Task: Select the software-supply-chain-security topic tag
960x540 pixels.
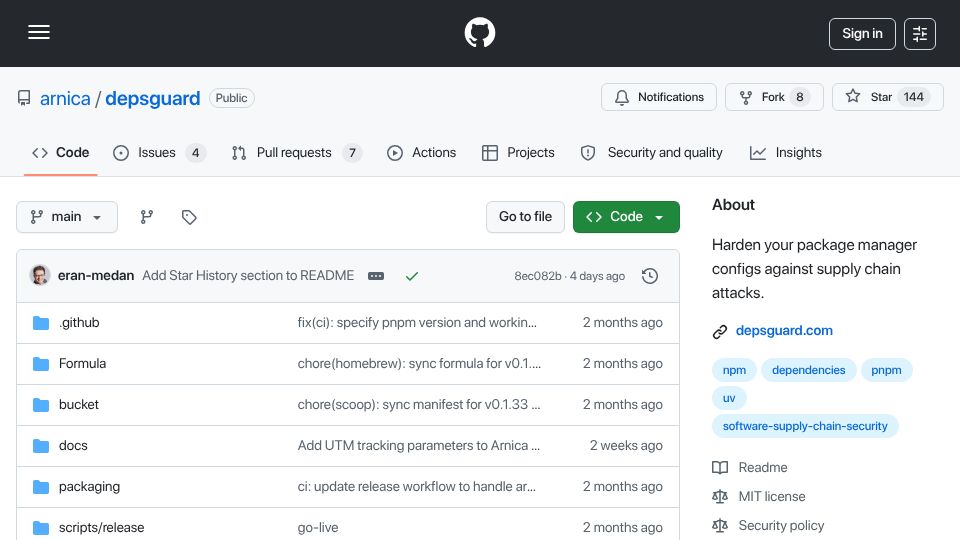Action: pos(804,426)
